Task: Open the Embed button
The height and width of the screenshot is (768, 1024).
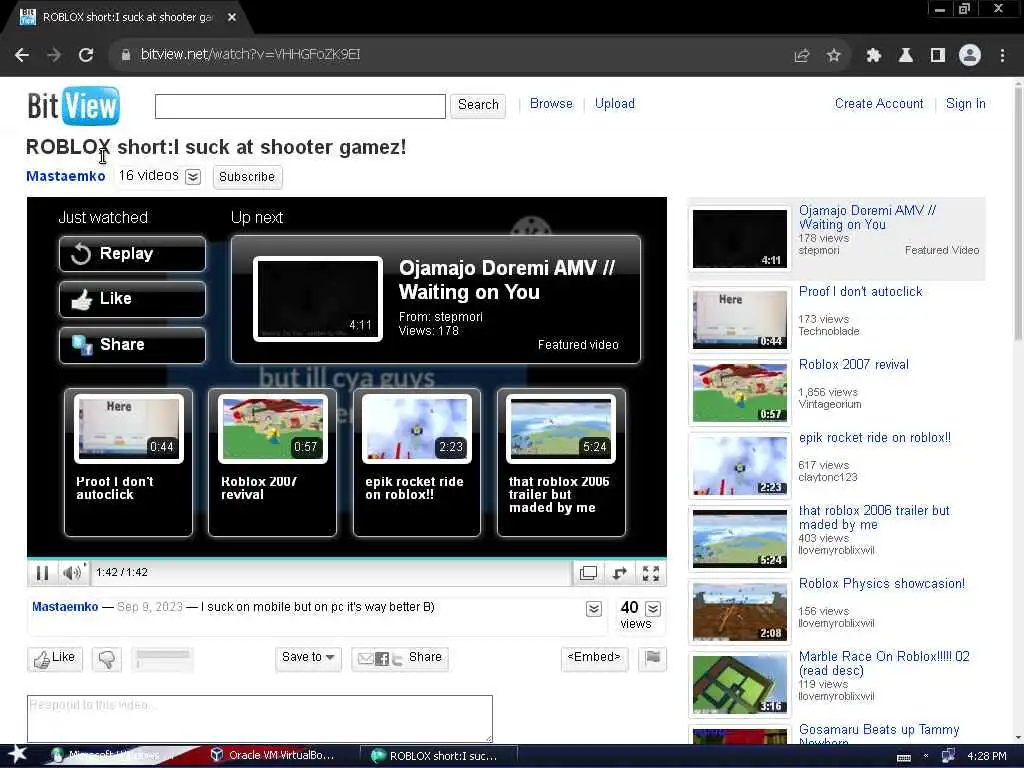Action: 594,658
